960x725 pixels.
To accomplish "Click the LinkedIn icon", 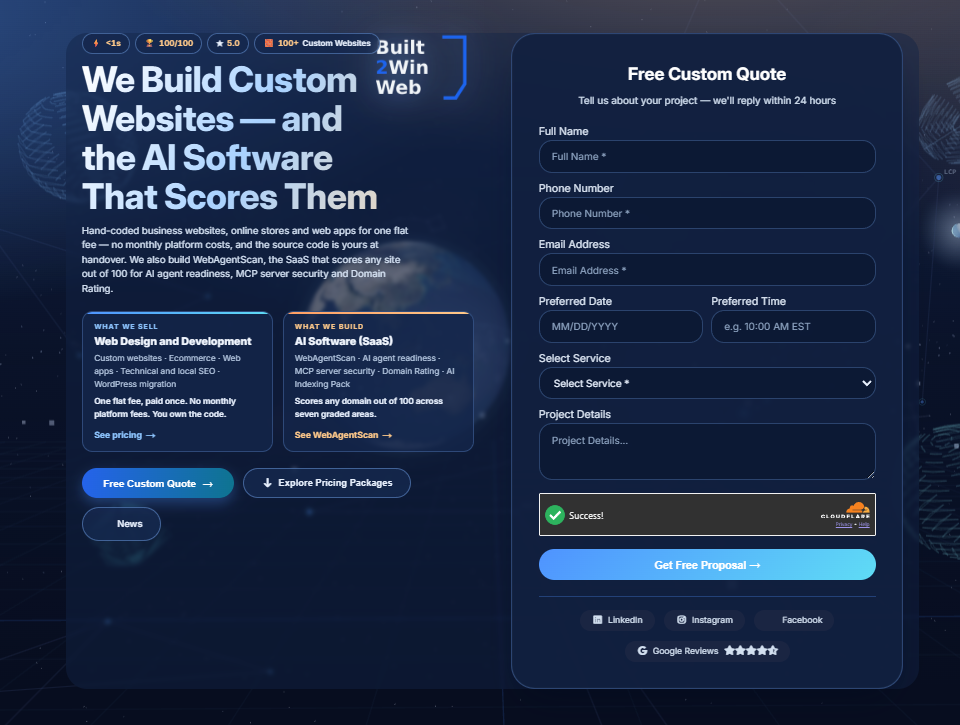I will click(x=598, y=620).
